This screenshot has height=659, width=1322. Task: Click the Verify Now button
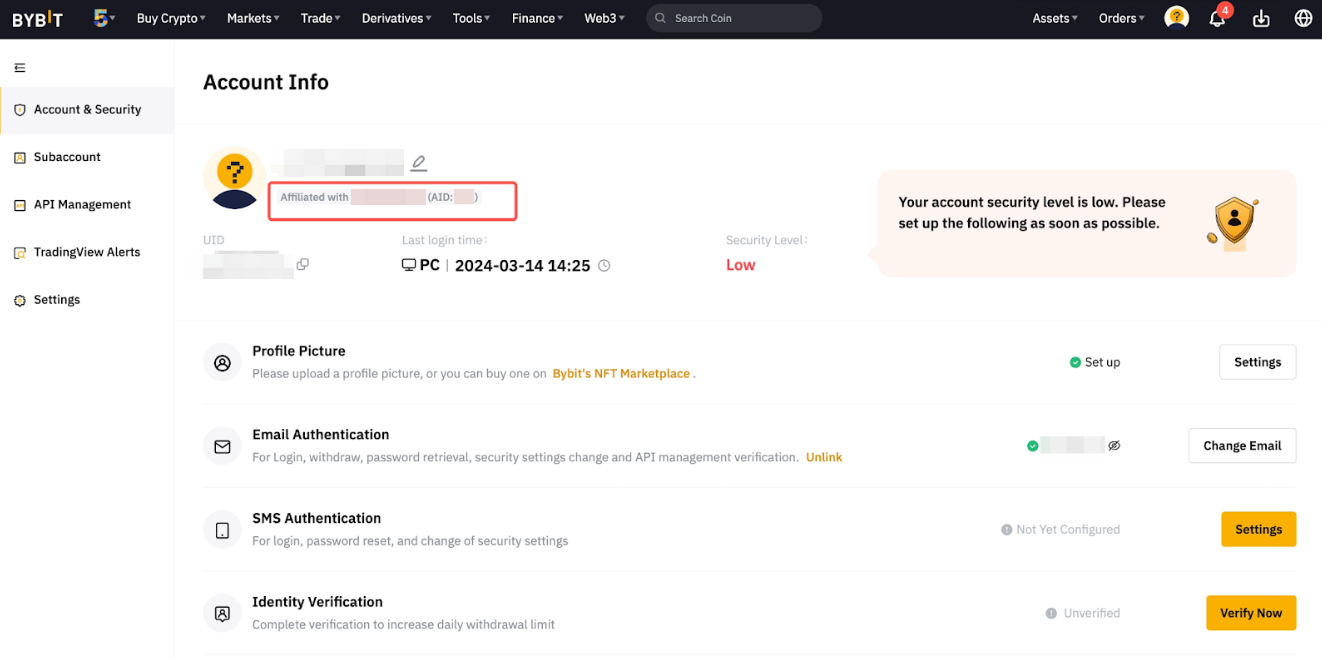tap(1250, 613)
